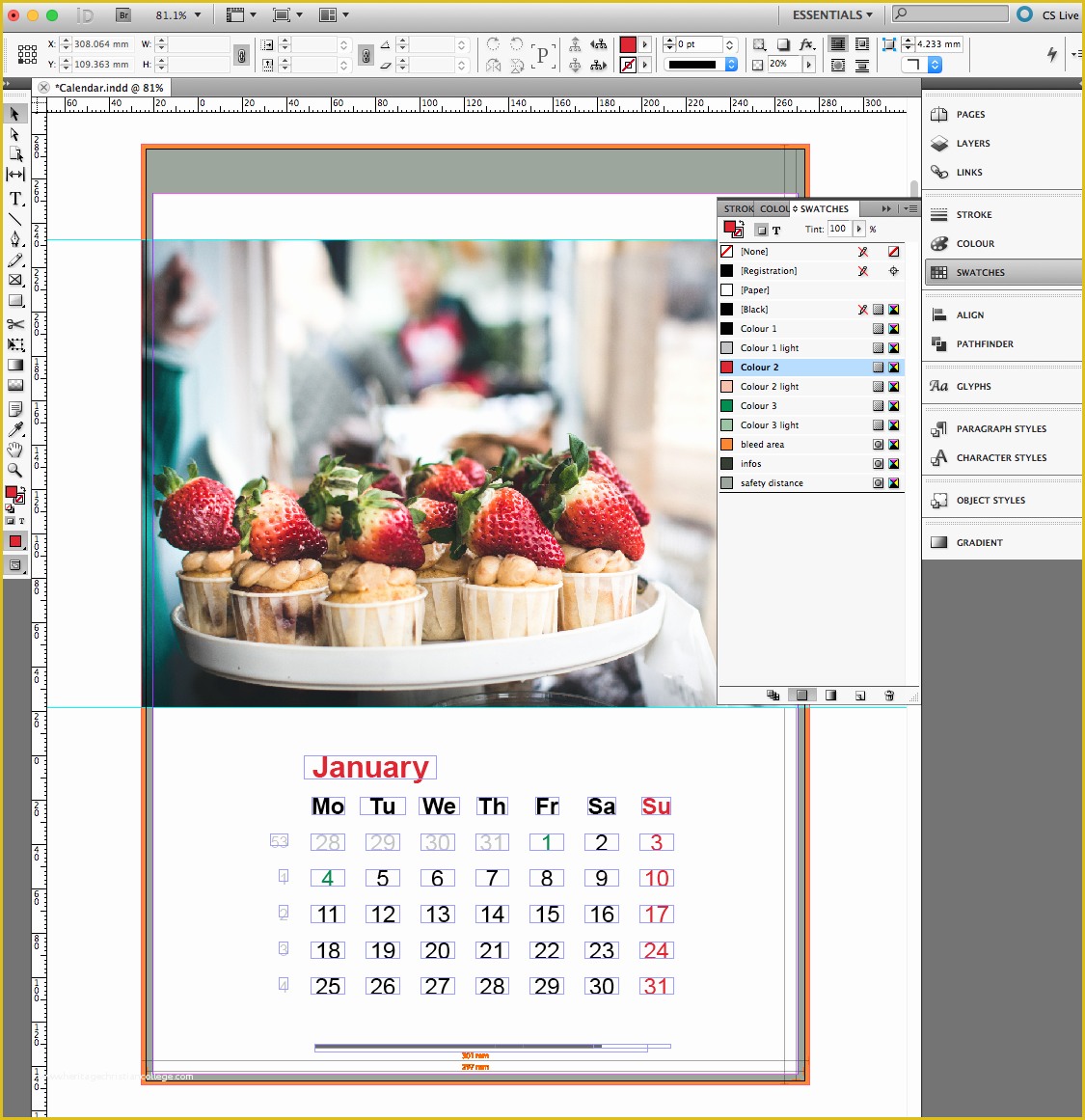Switch to the COLOUR panel tab
Viewport: 1085px width, 1120px height.
pyautogui.click(x=773, y=208)
